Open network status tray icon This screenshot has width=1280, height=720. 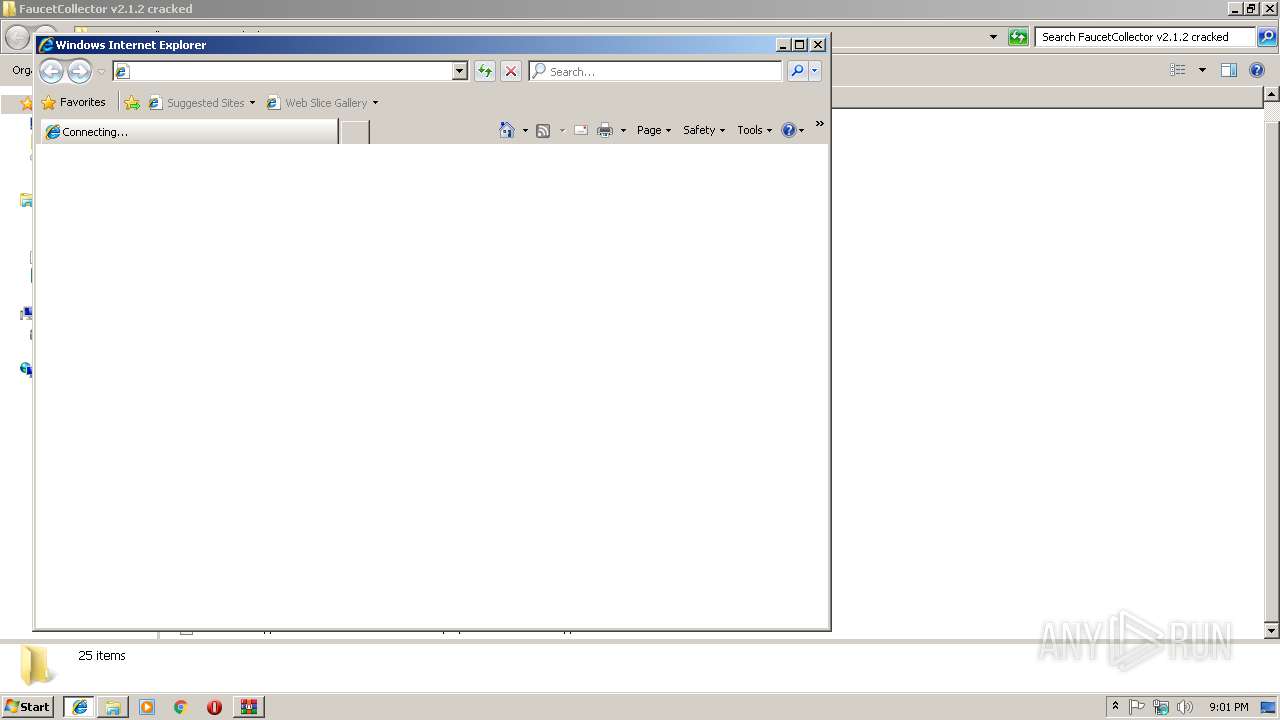pos(1161,706)
